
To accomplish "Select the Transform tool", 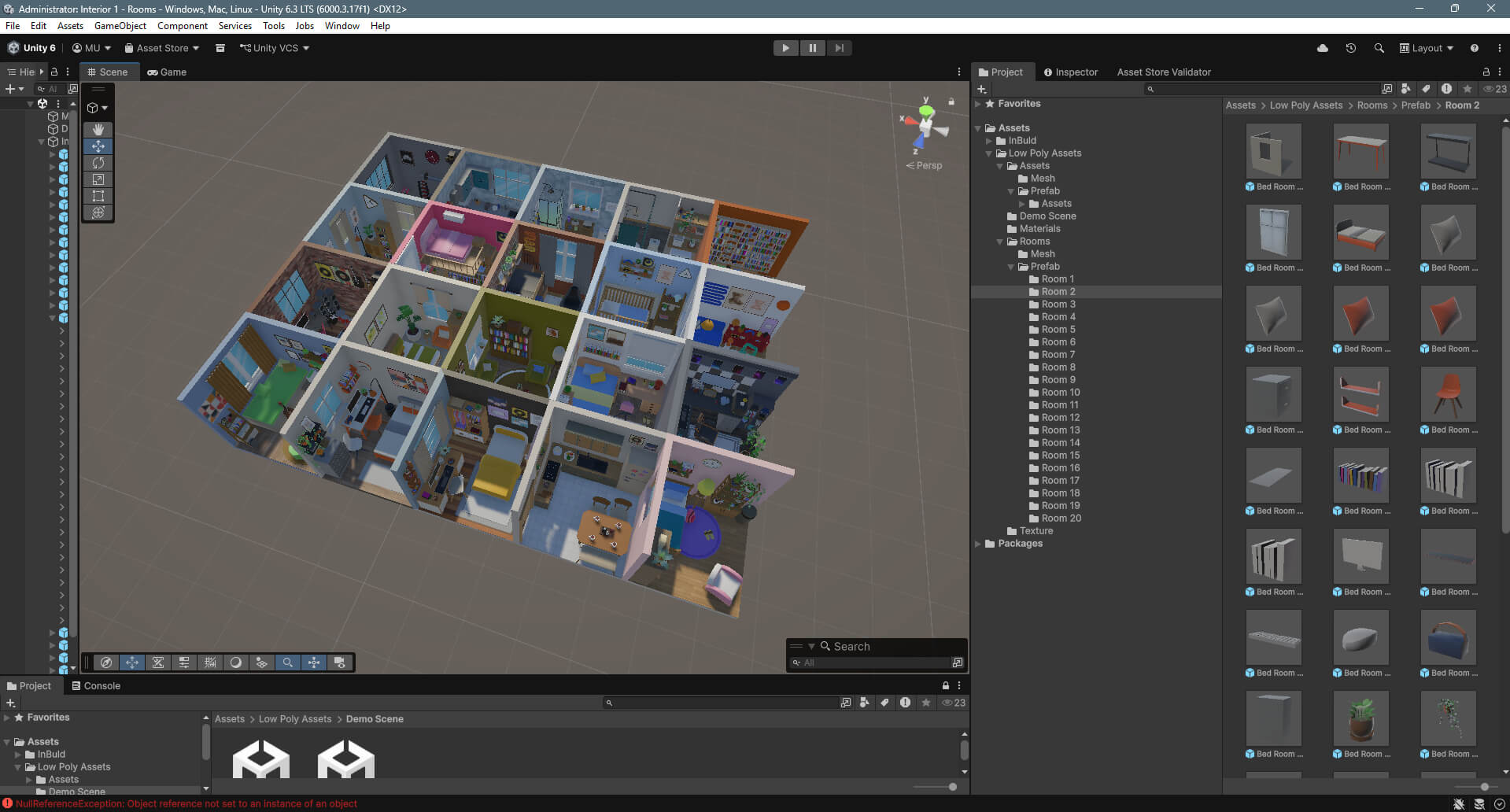I will 98,212.
